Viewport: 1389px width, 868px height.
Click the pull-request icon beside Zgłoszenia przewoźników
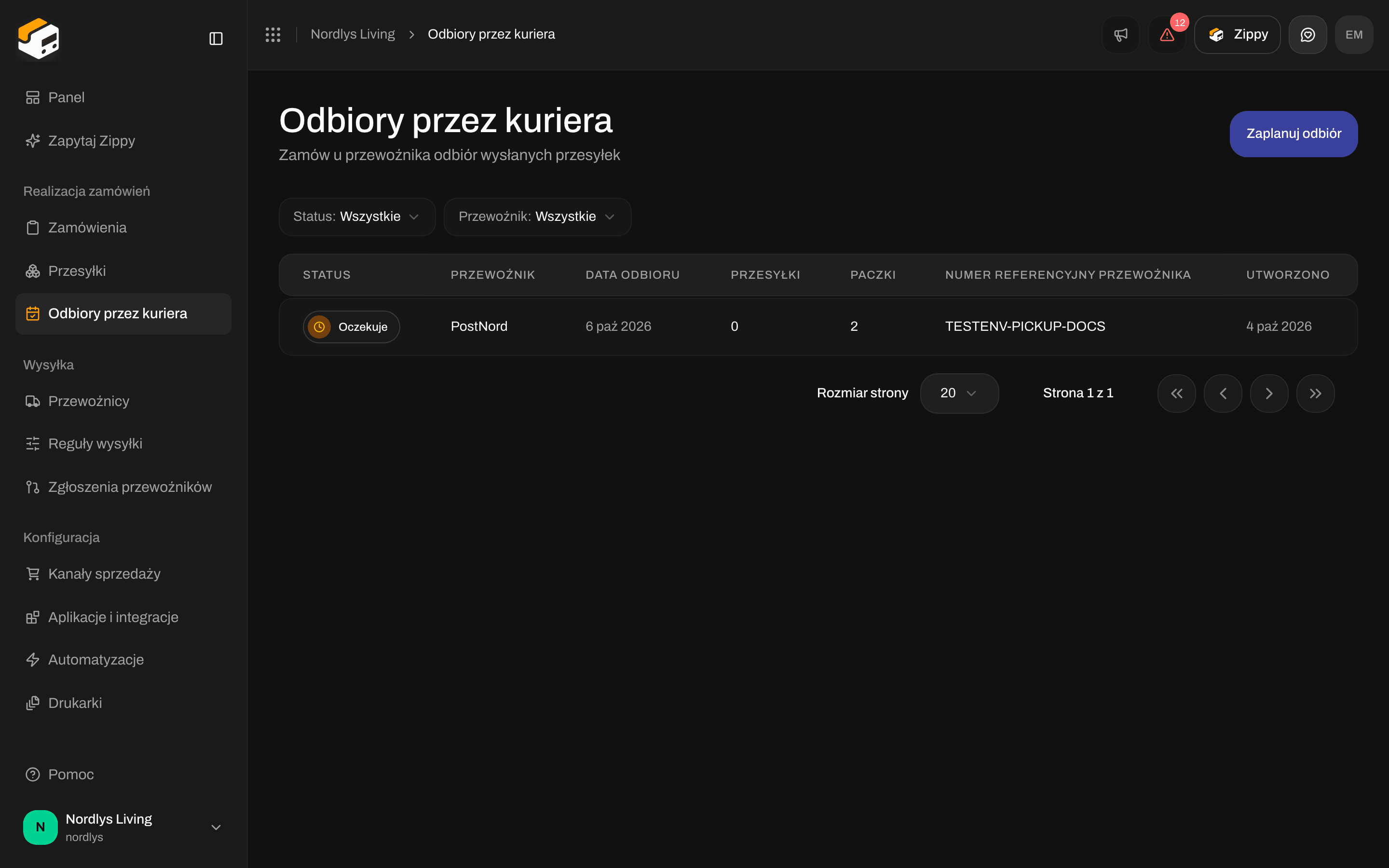click(33, 487)
